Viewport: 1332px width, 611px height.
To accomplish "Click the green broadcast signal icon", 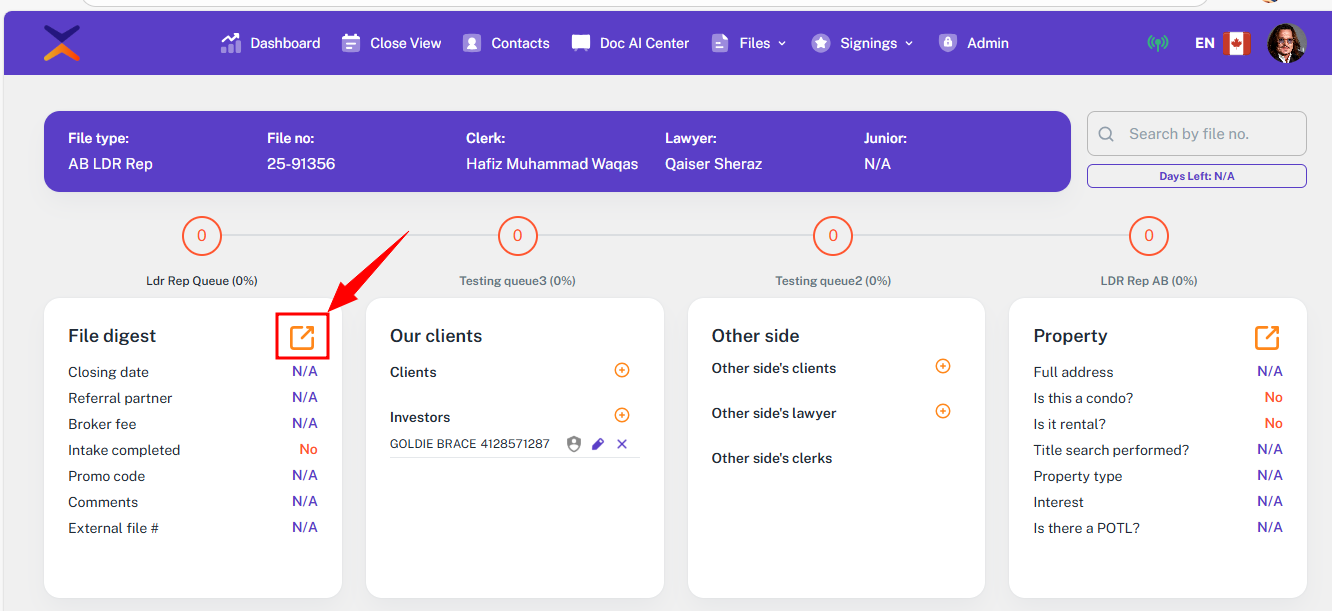I will coord(1157,43).
